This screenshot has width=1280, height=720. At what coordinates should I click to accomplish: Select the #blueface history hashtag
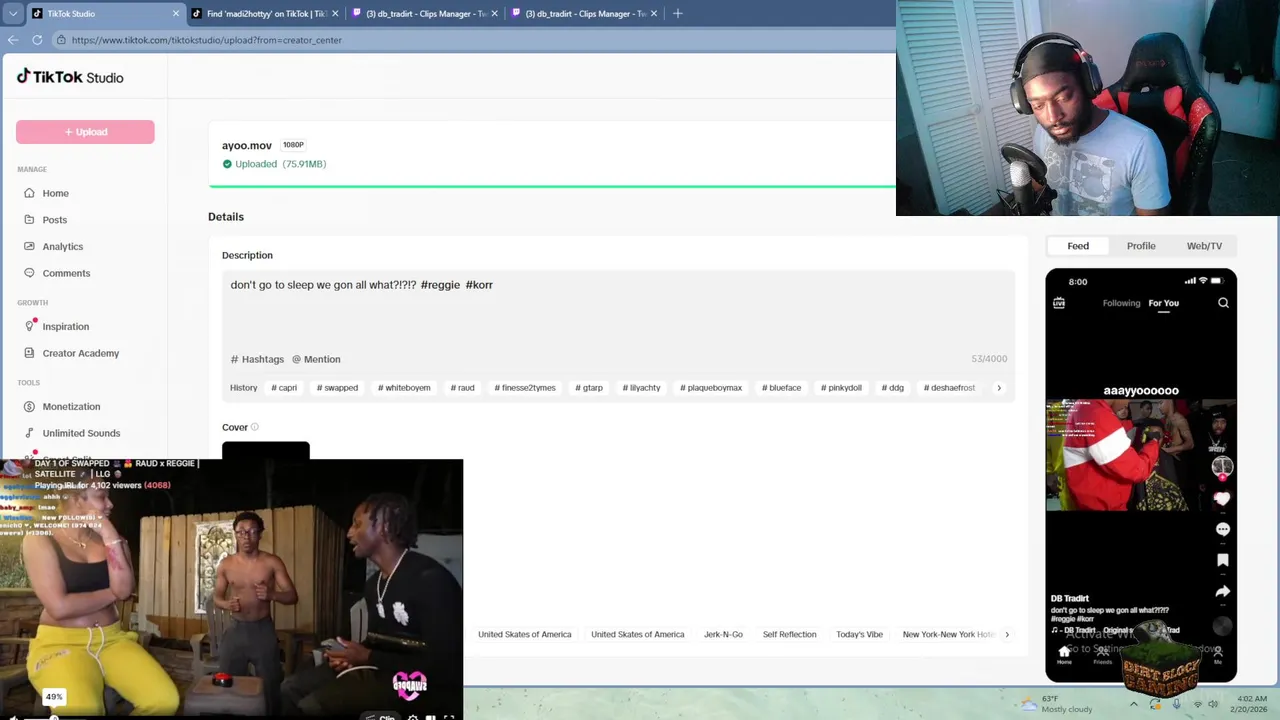[781, 388]
